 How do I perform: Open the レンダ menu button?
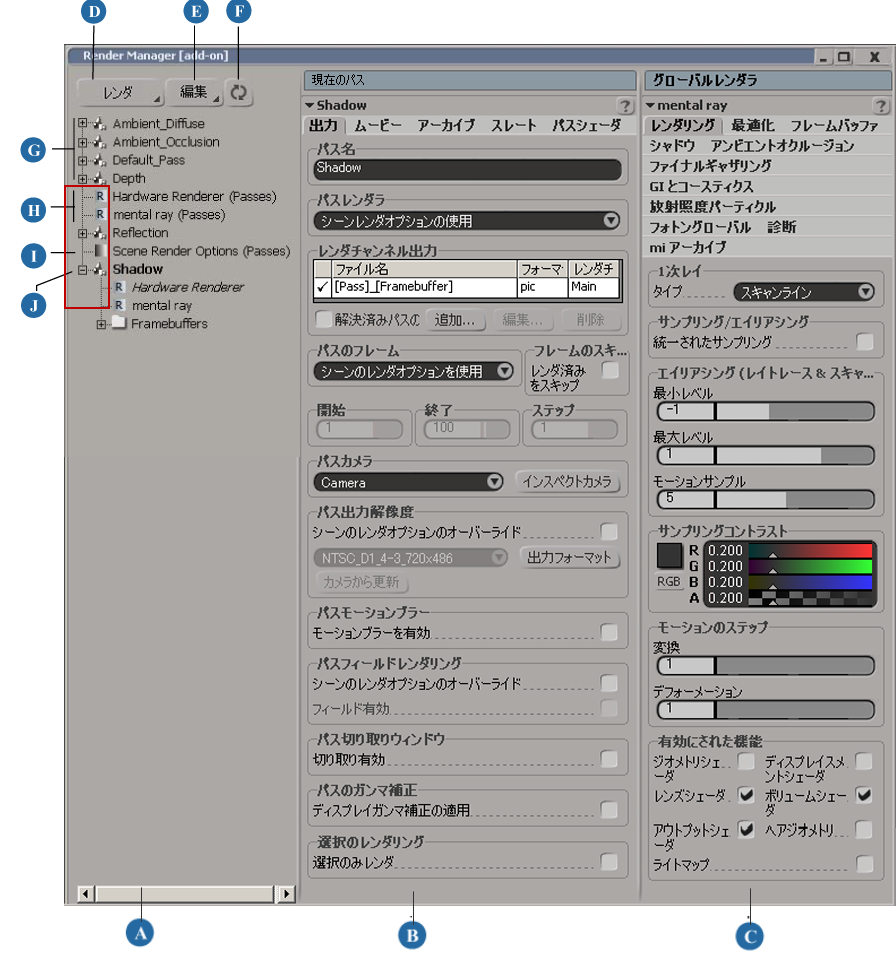point(120,93)
